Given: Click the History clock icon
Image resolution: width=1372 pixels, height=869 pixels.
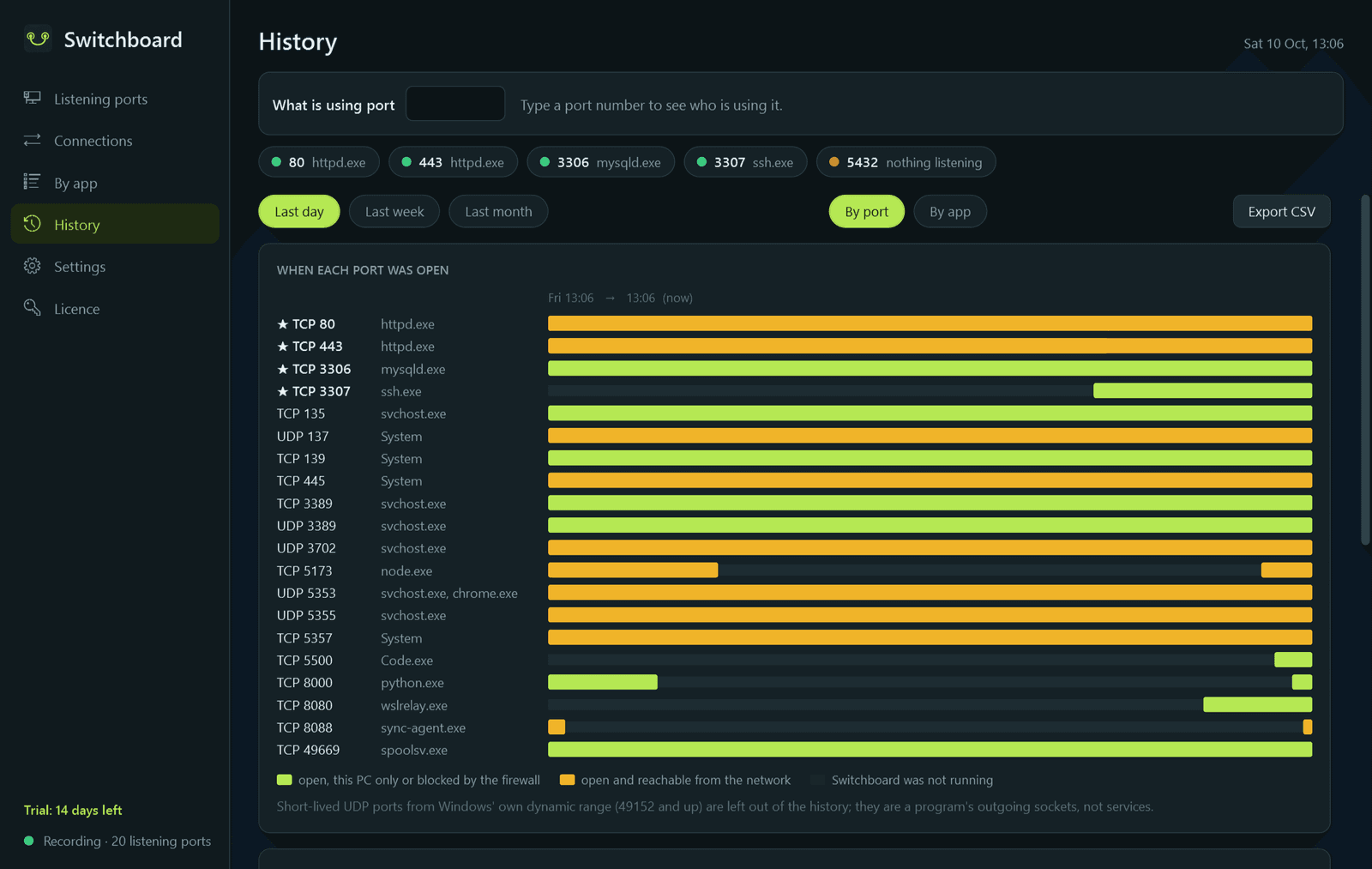Looking at the screenshot, I should [x=33, y=224].
